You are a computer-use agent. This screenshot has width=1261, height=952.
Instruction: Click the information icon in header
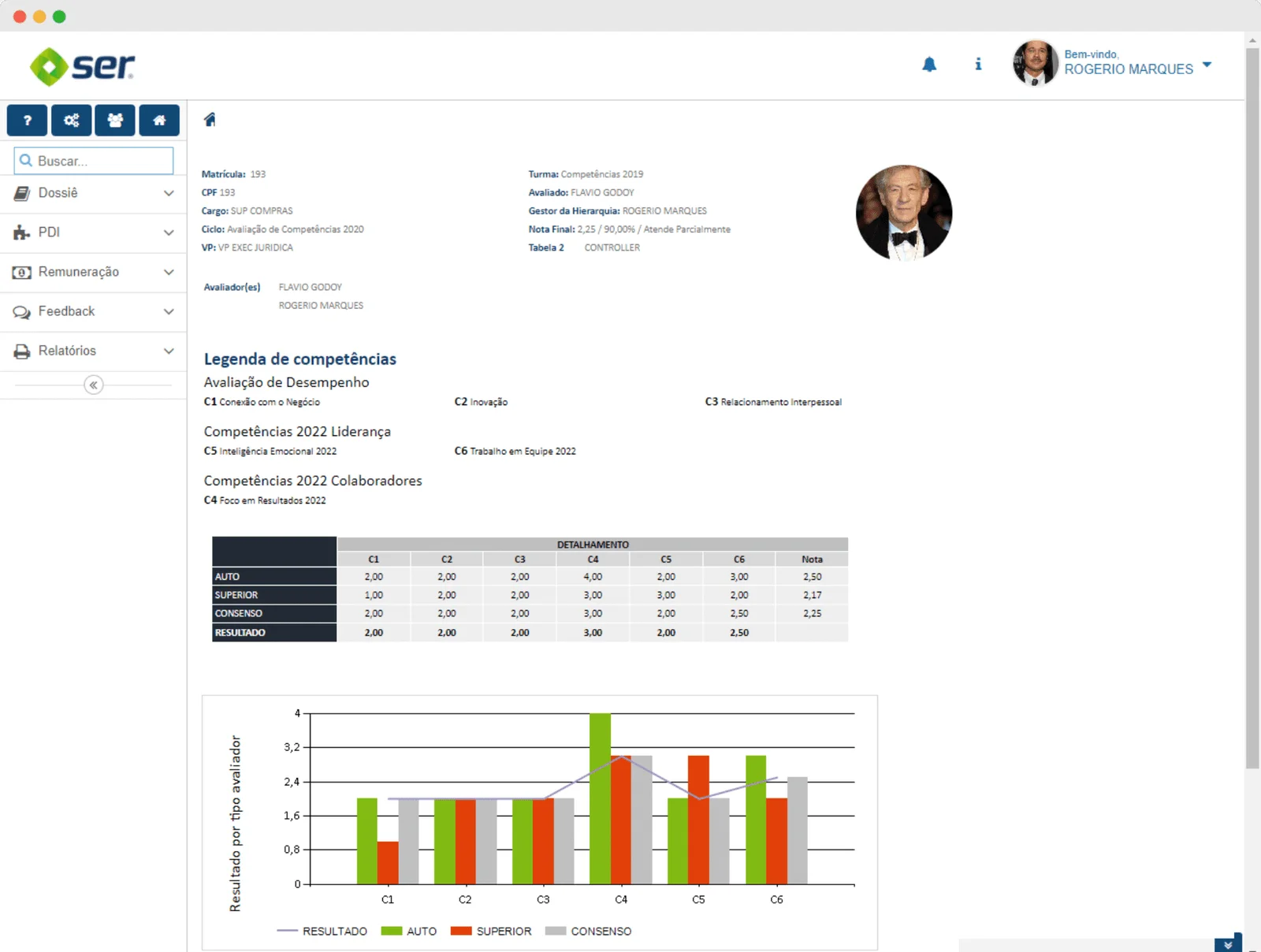(978, 65)
